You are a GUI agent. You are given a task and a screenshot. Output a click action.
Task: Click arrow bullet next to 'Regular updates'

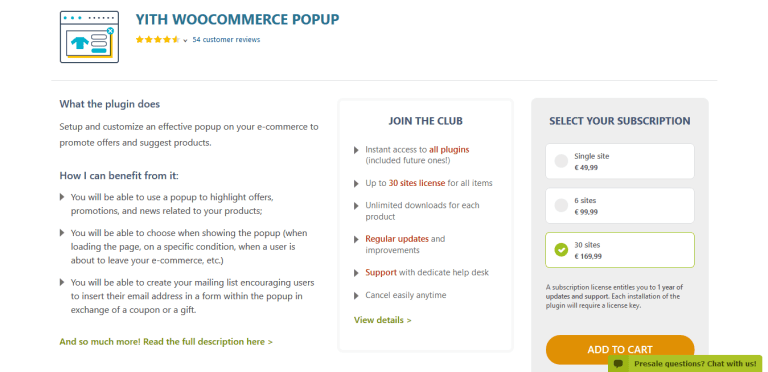(356, 239)
